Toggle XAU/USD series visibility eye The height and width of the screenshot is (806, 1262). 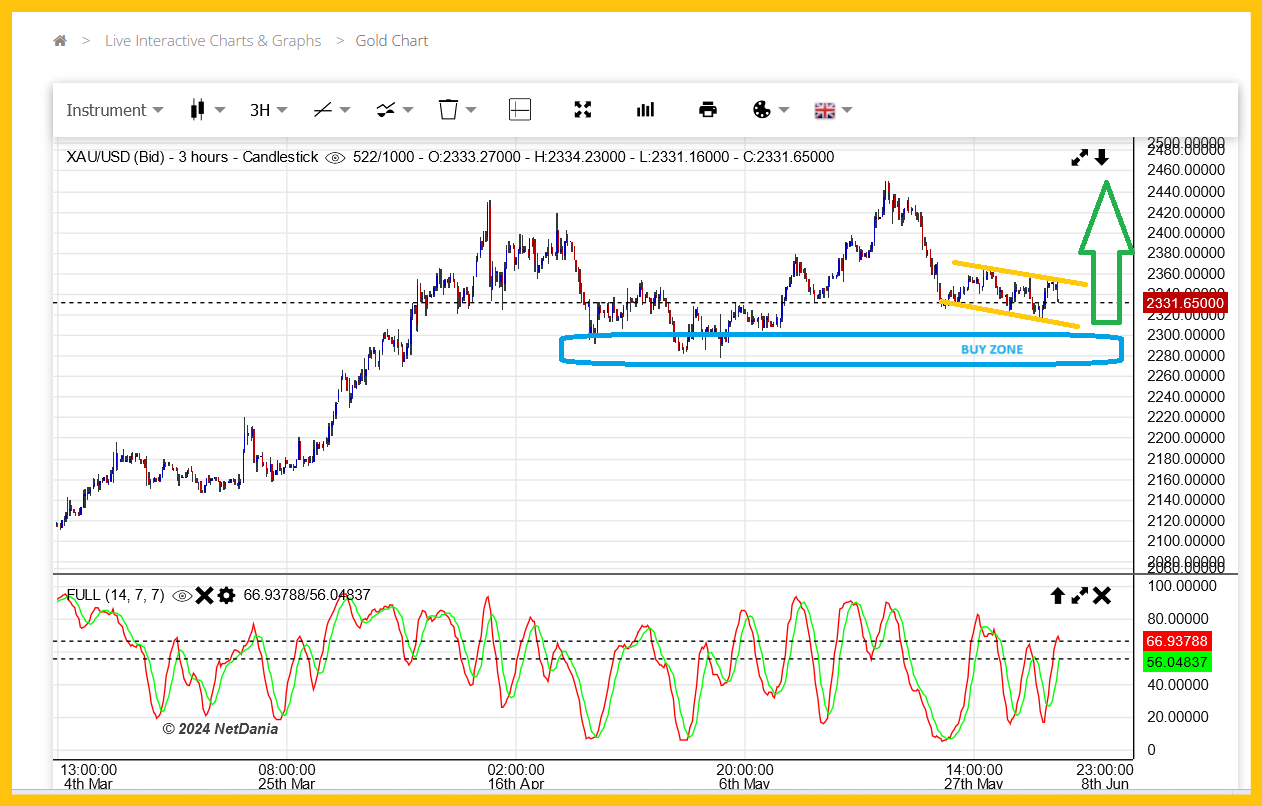(335, 157)
